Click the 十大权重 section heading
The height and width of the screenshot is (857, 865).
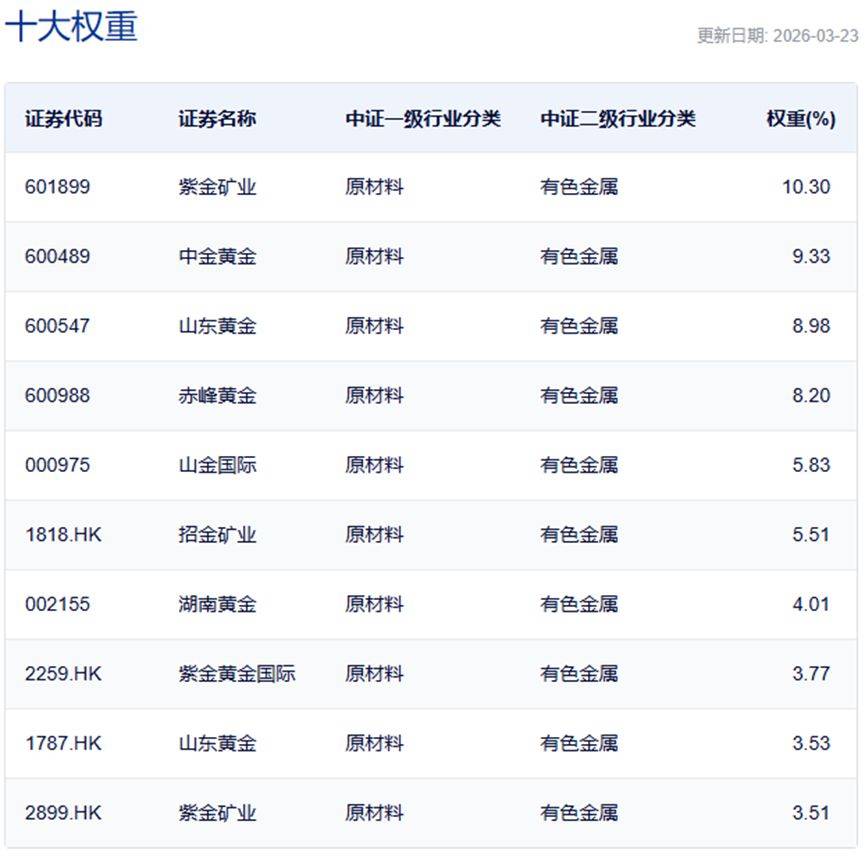tap(71, 27)
